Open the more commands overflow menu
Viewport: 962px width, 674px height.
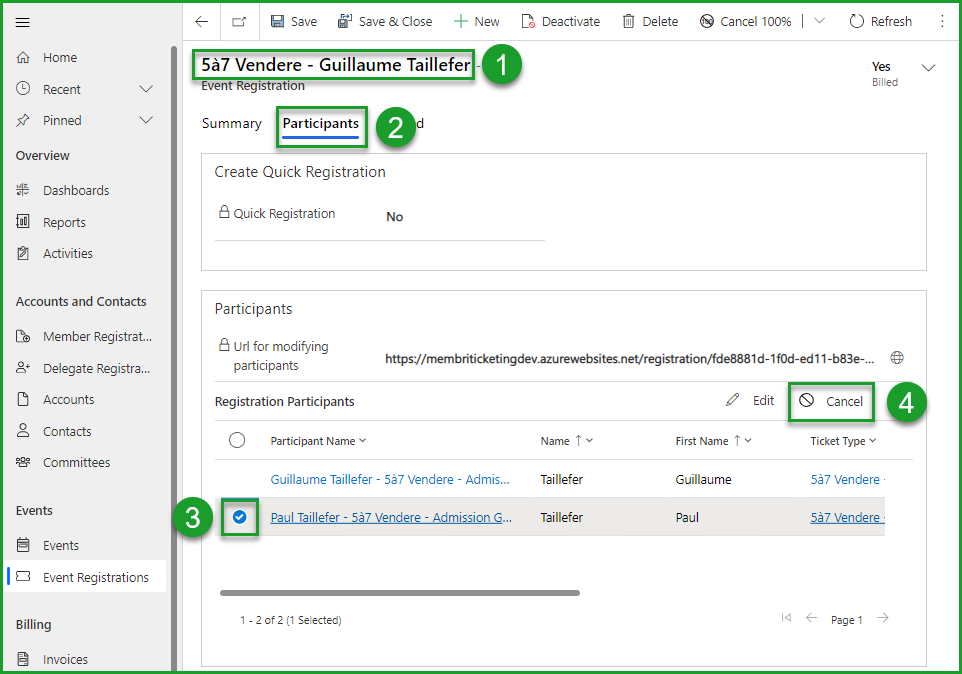(x=942, y=21)
